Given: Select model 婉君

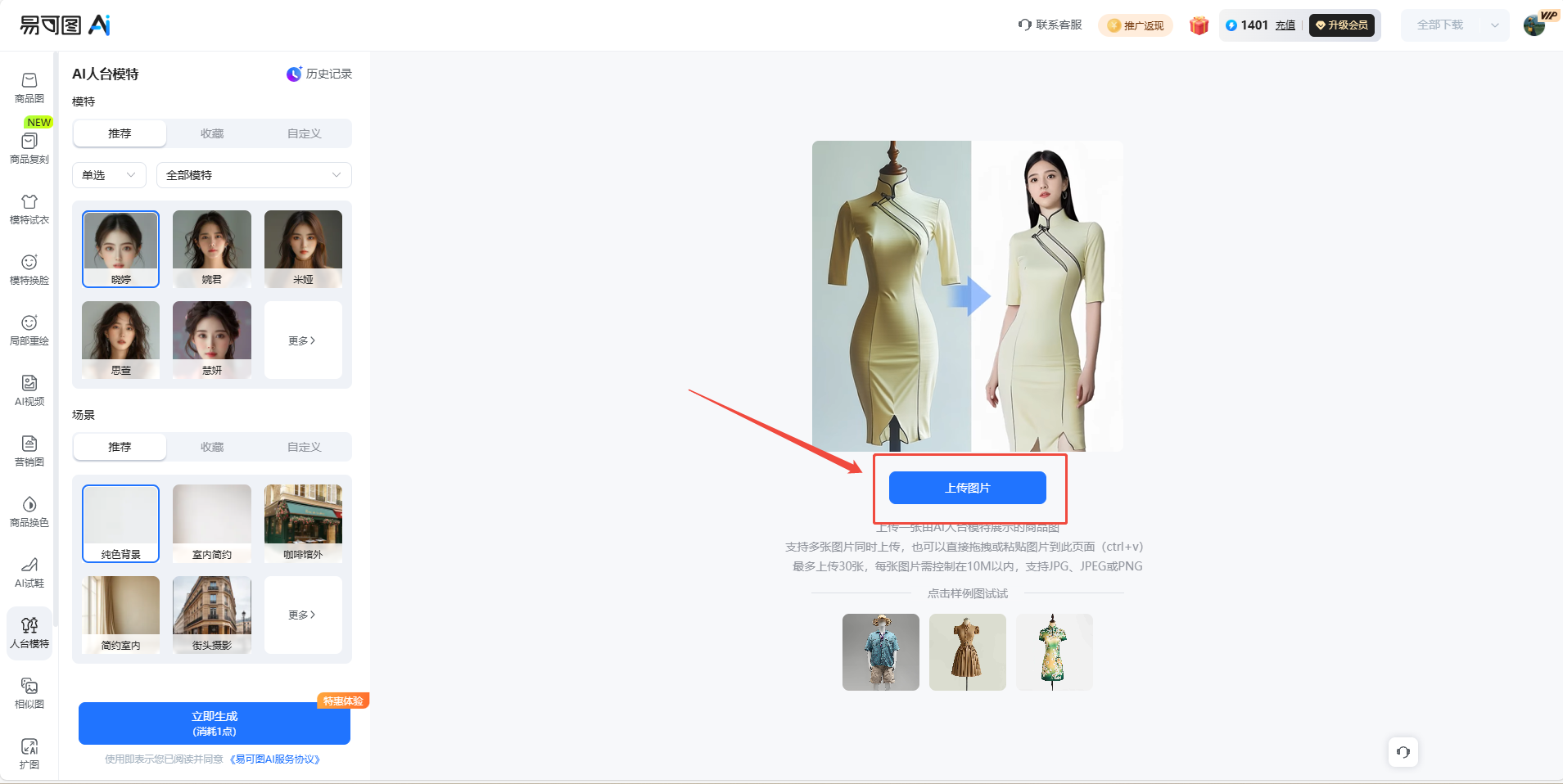Looking at the screenshot, I should point(212,249).
